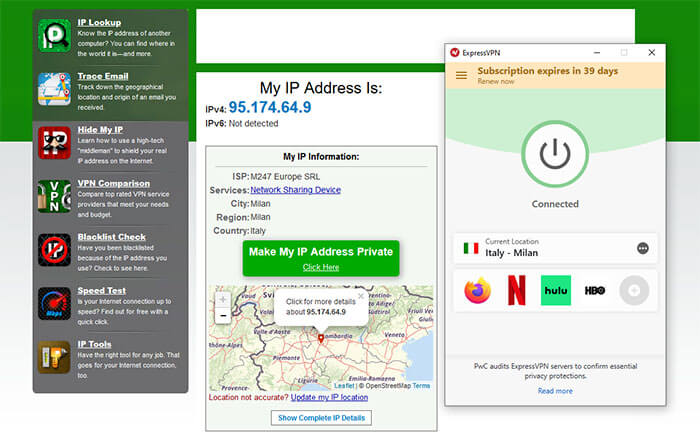Click Read more about PwC audit
The height and width of the screenshot is (441, 700).
tap(555, 391)
